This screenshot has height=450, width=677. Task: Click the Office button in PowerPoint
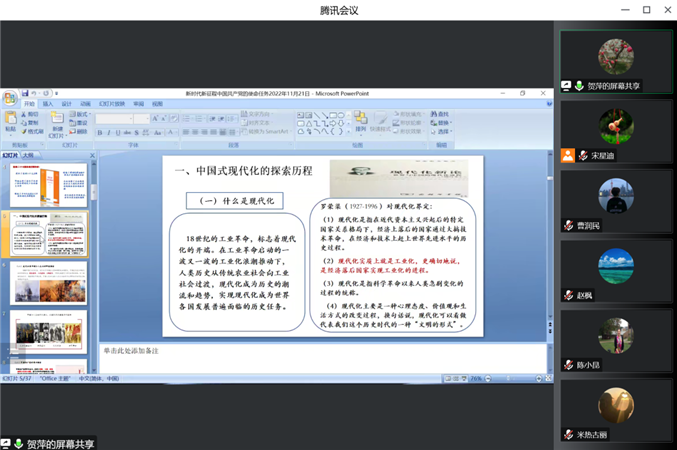[x=9, y=98]
